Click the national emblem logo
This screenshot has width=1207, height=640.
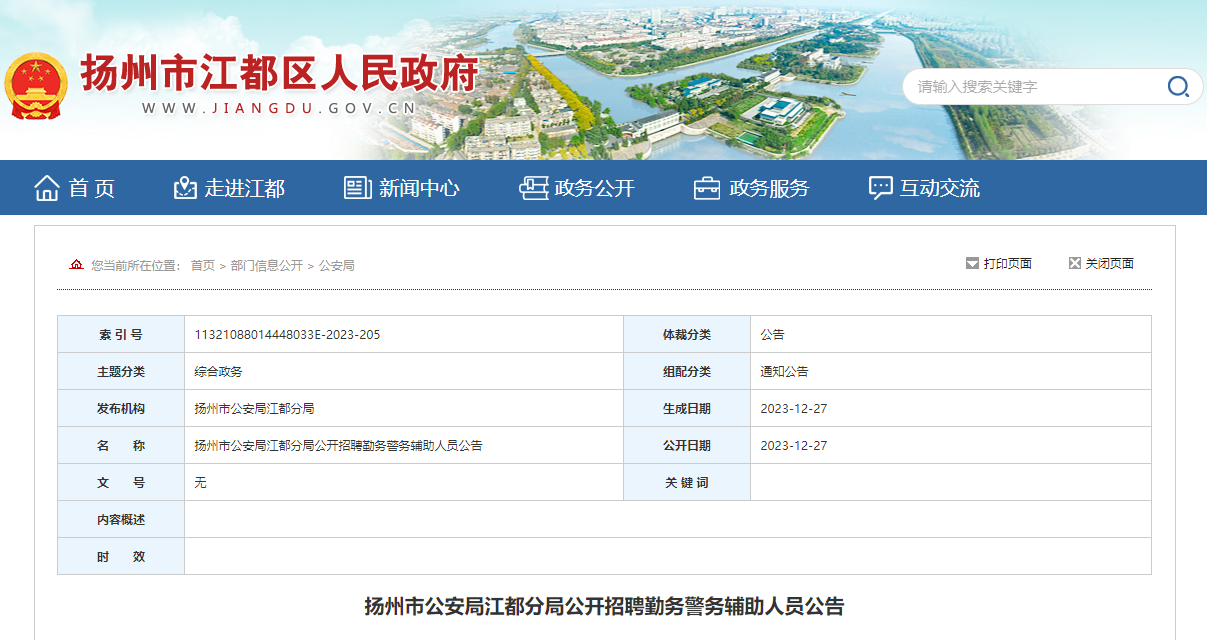pyautogui.click(x=35, y=86)
